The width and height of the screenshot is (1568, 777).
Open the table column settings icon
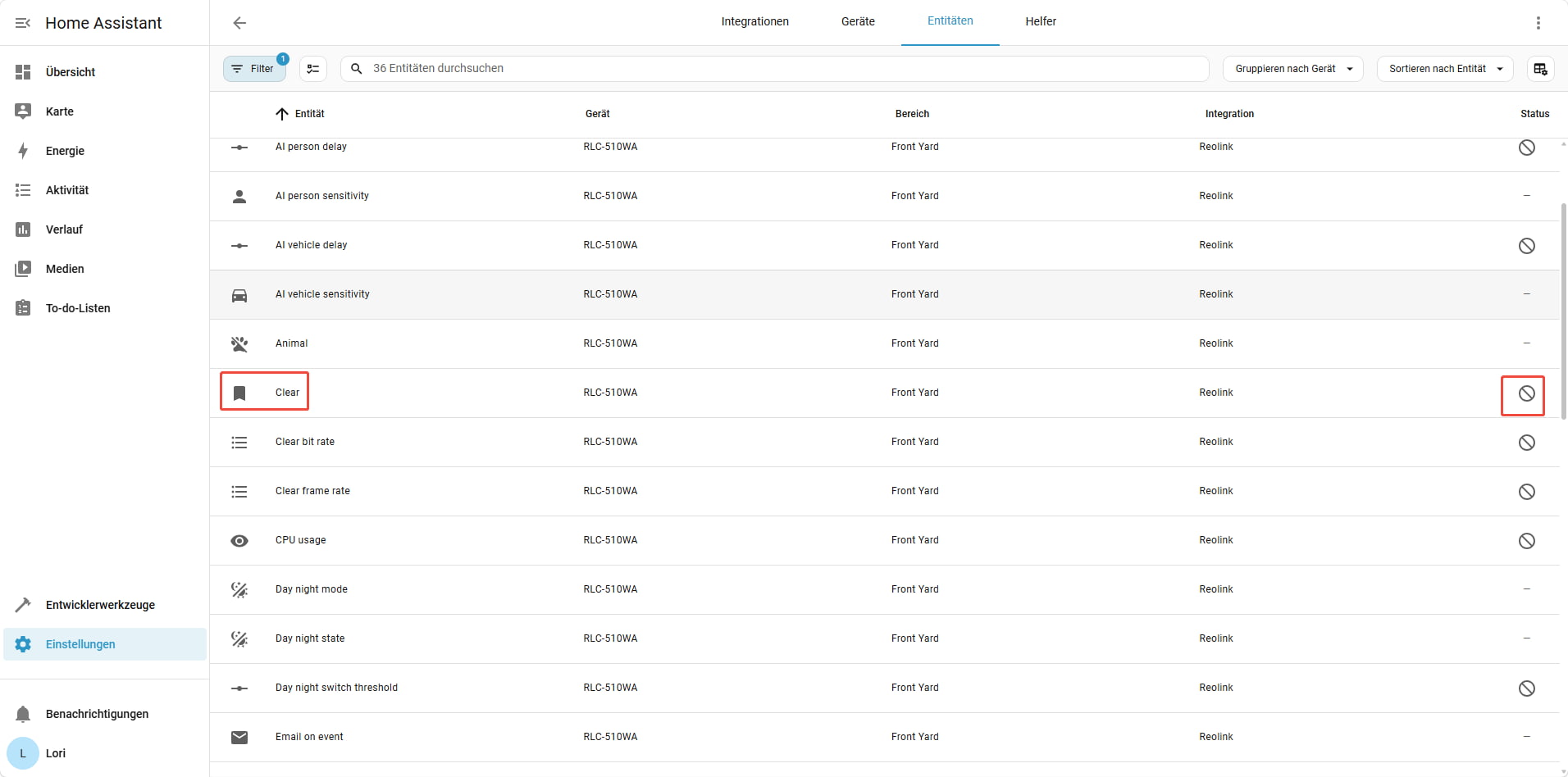(x=1540, y=69)
